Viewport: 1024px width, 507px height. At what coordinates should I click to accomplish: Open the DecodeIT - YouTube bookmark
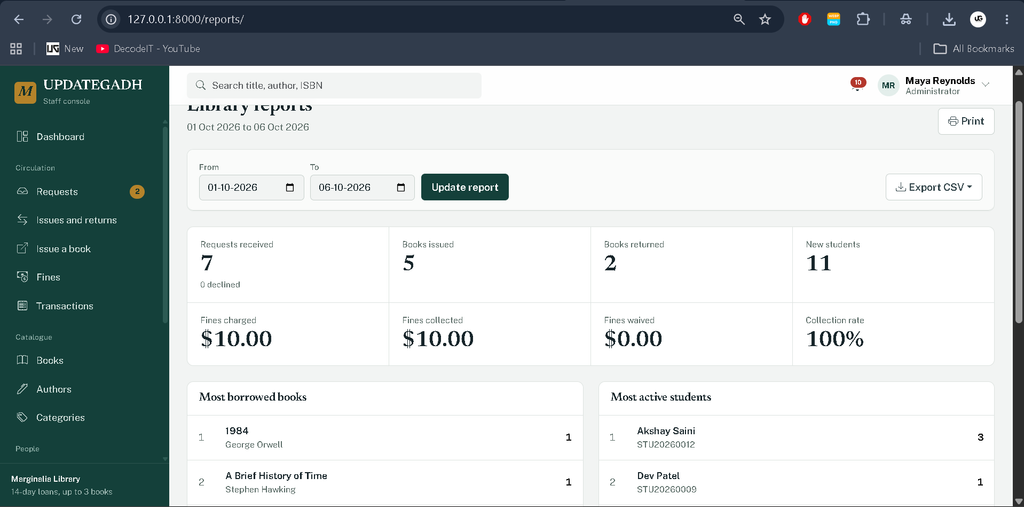(x=148, y=48)
